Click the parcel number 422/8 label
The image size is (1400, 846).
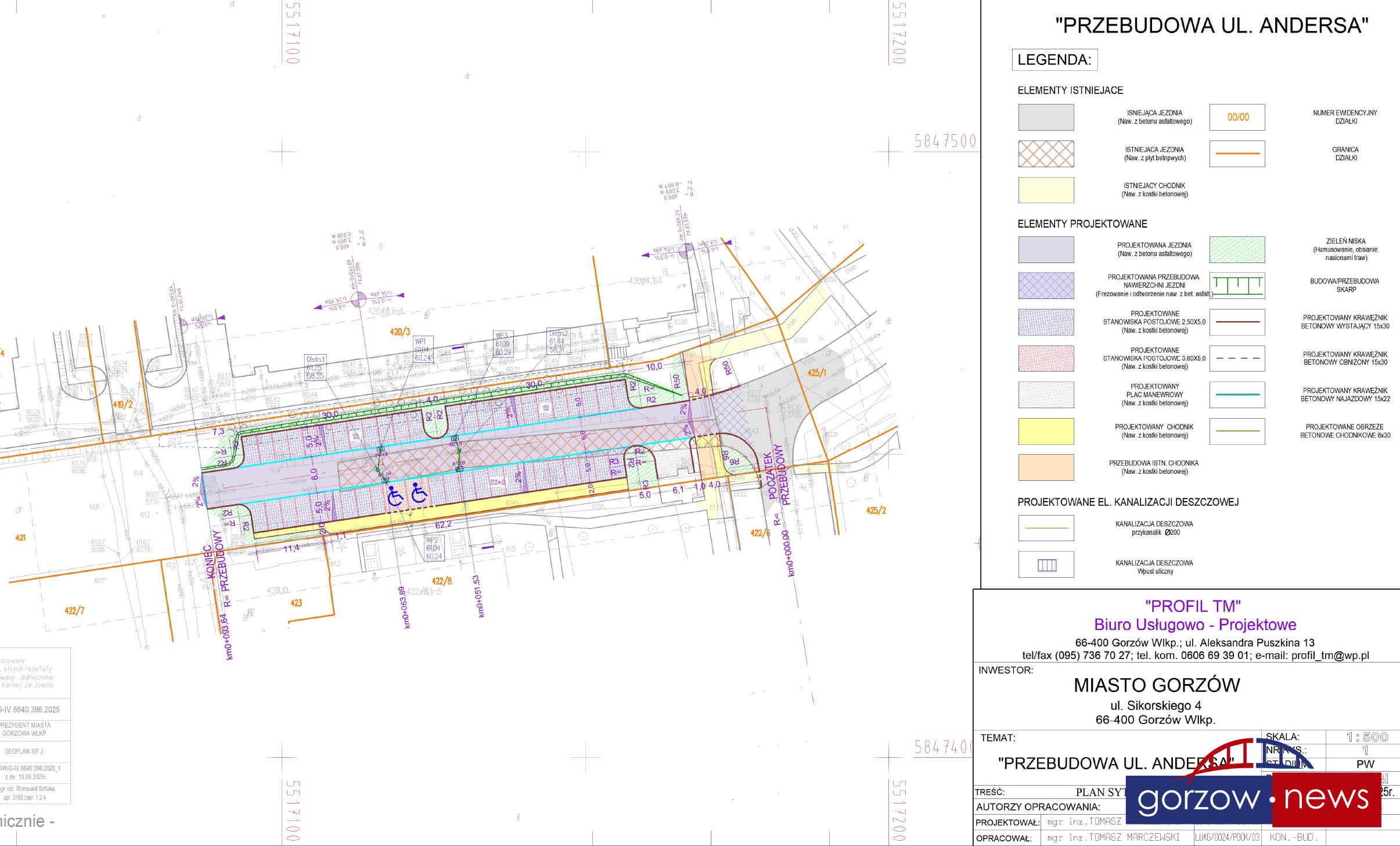(442, 580)
